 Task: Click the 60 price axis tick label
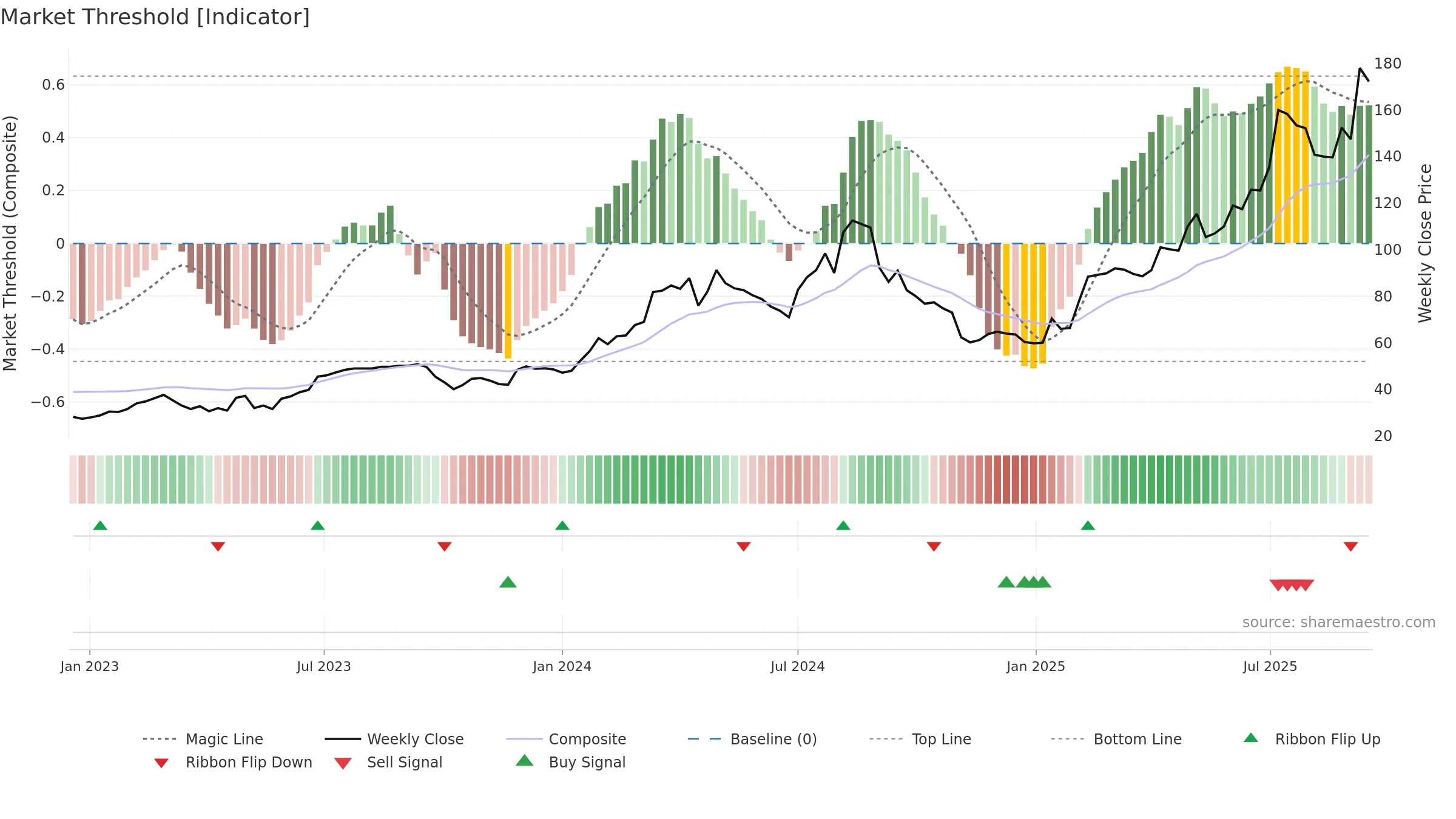(x=1383, y=343)
